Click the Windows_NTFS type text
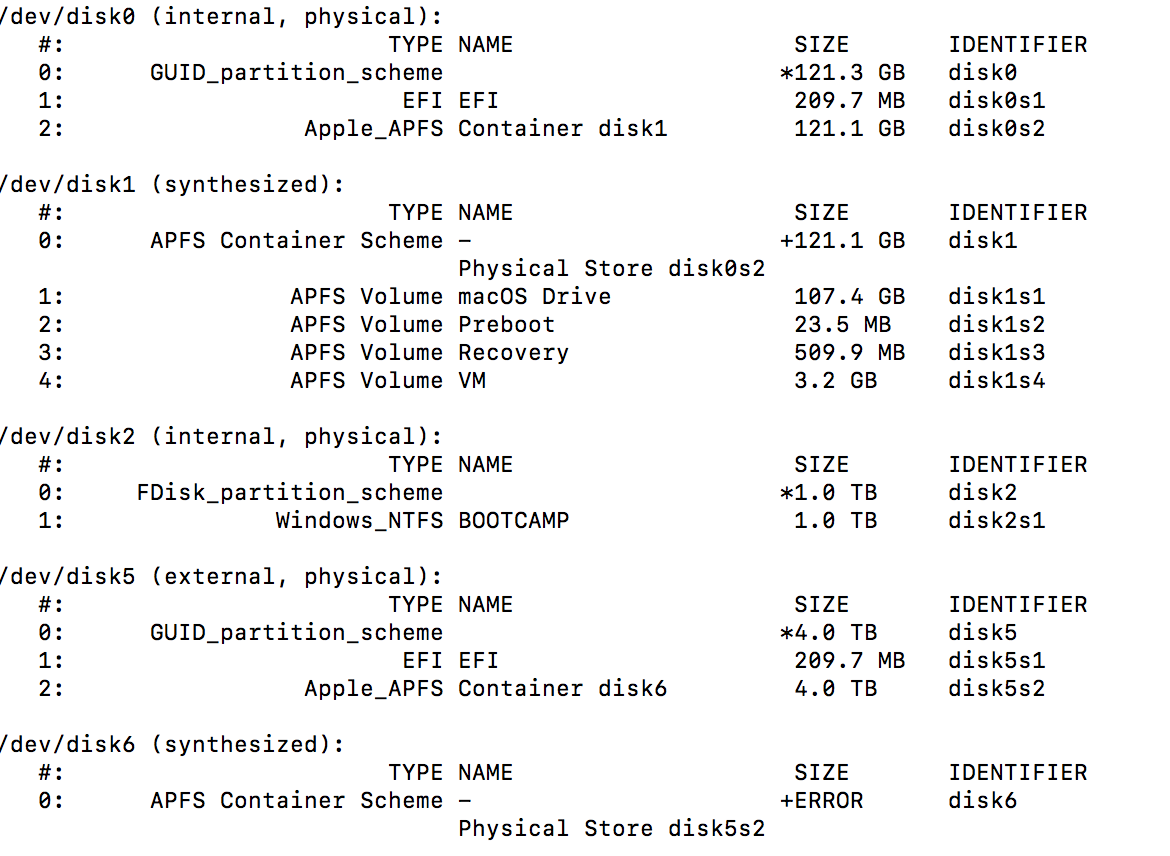 coord(359,521)
